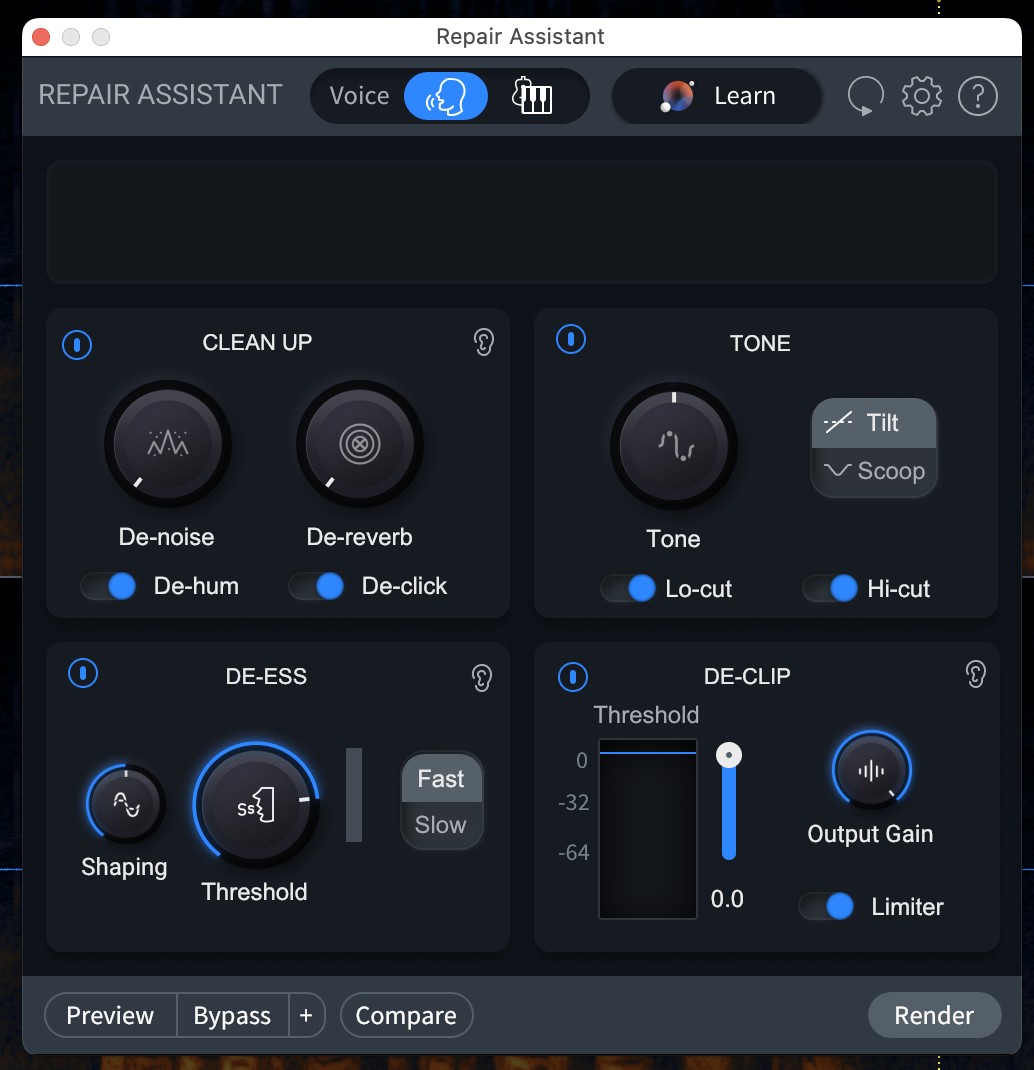Open the settings gear icon
This screenshot has width=1034, height=1070.
click(x=921, y=96)
